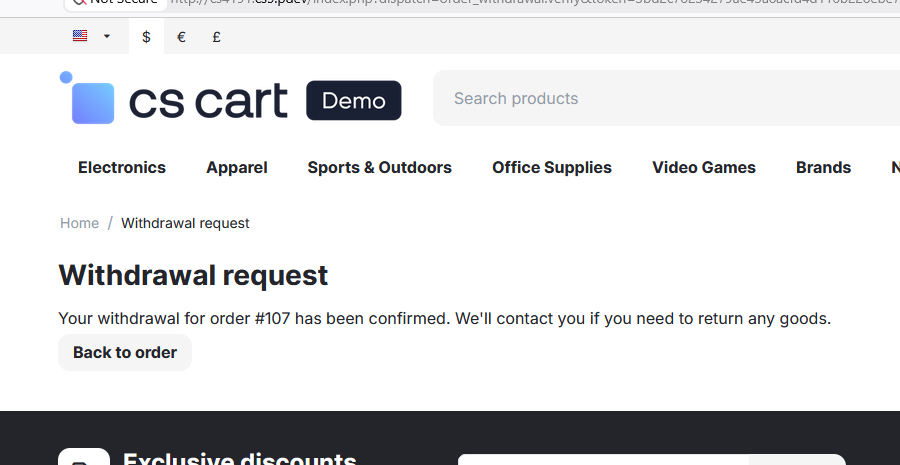Focus the Search products field
900x465 pixels.
pos(666,98)
